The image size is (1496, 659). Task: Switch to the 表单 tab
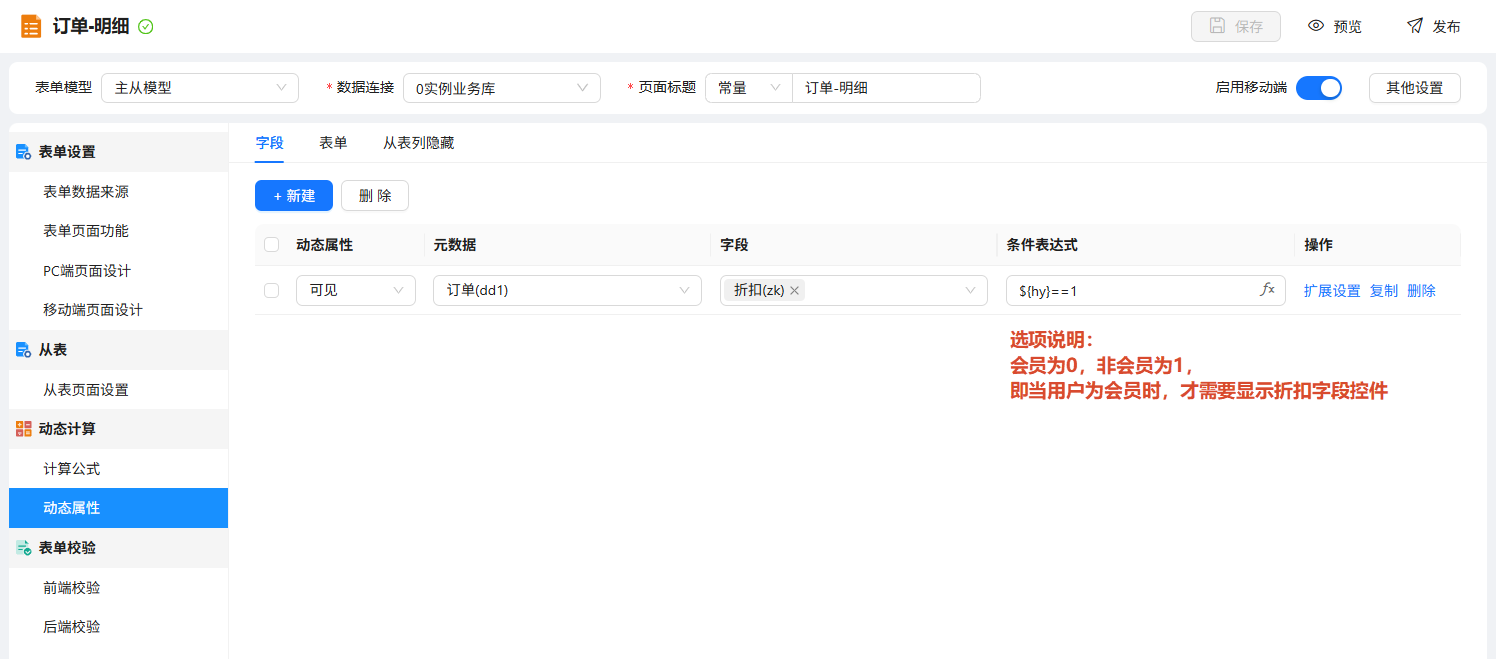coord(333,143)
